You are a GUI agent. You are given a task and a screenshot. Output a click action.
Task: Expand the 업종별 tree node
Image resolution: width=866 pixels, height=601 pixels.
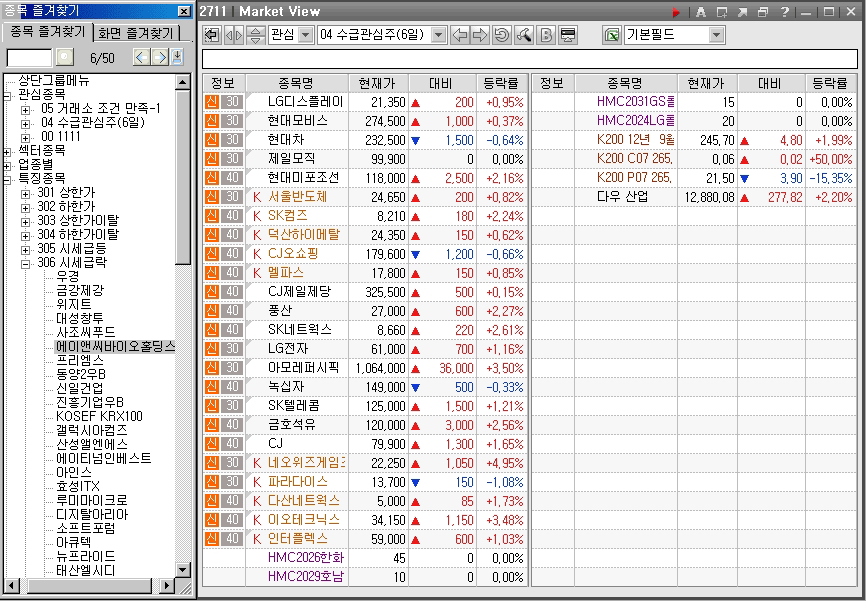(7, 165)
